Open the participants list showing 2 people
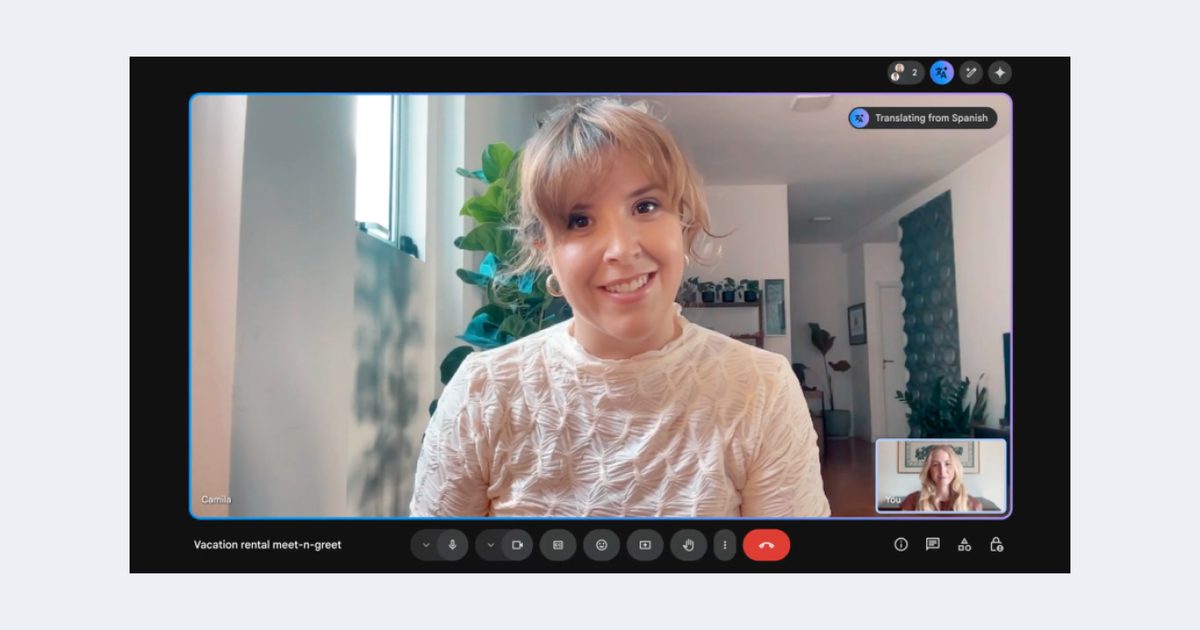The image size is (1200, 630). point(905,73)
